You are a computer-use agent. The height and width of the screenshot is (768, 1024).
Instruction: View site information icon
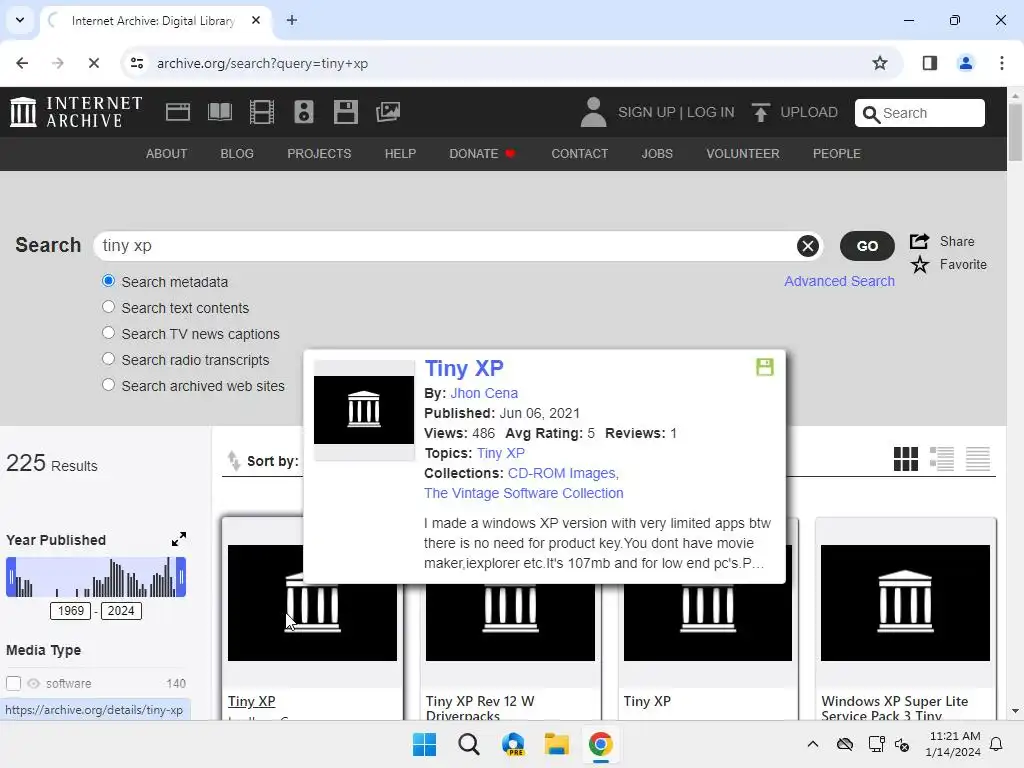137,63
